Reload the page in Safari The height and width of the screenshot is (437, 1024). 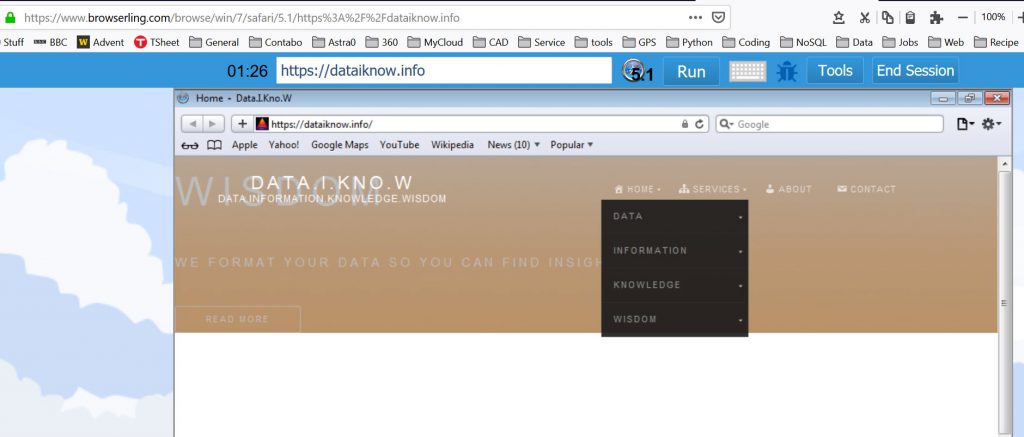(x=700, y=124)
